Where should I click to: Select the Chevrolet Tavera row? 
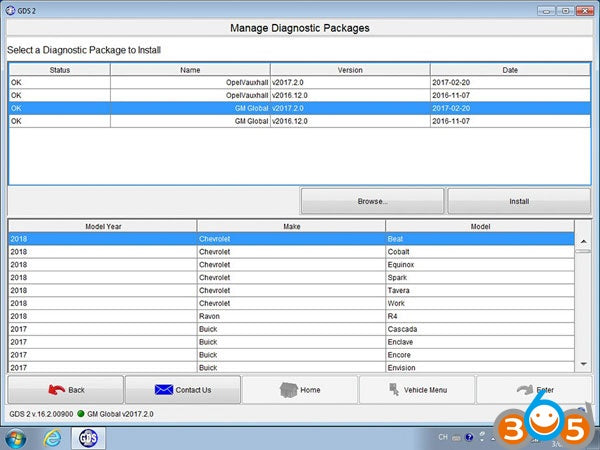pos(291,290)
